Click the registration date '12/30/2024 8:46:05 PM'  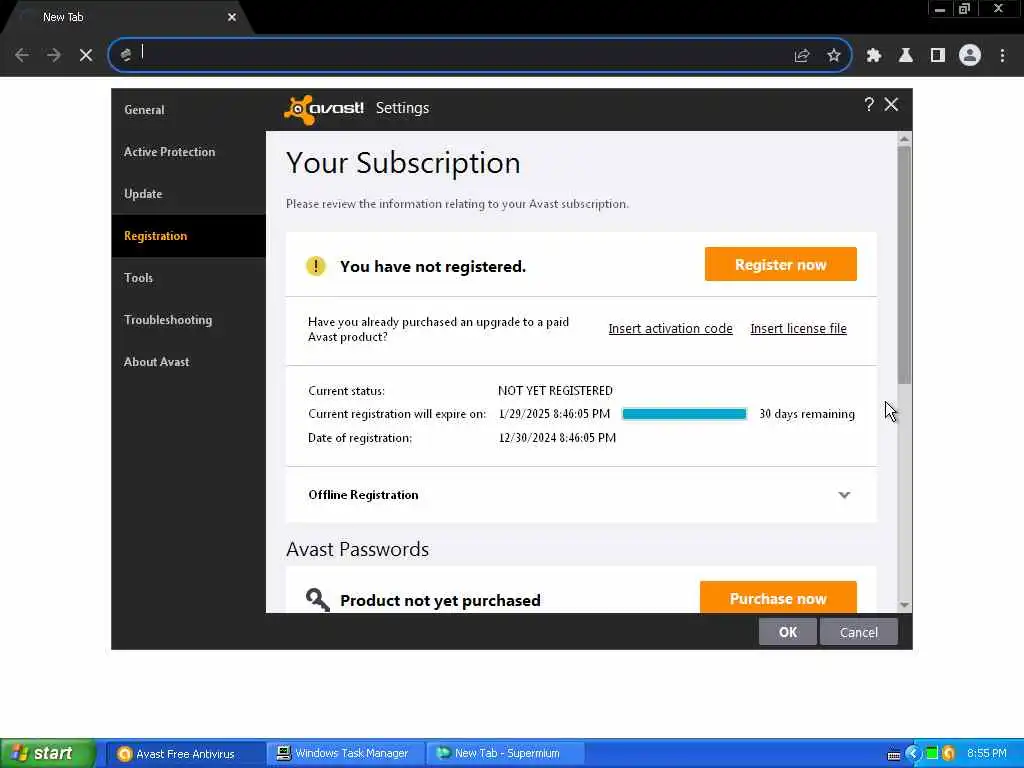point(557,438)
